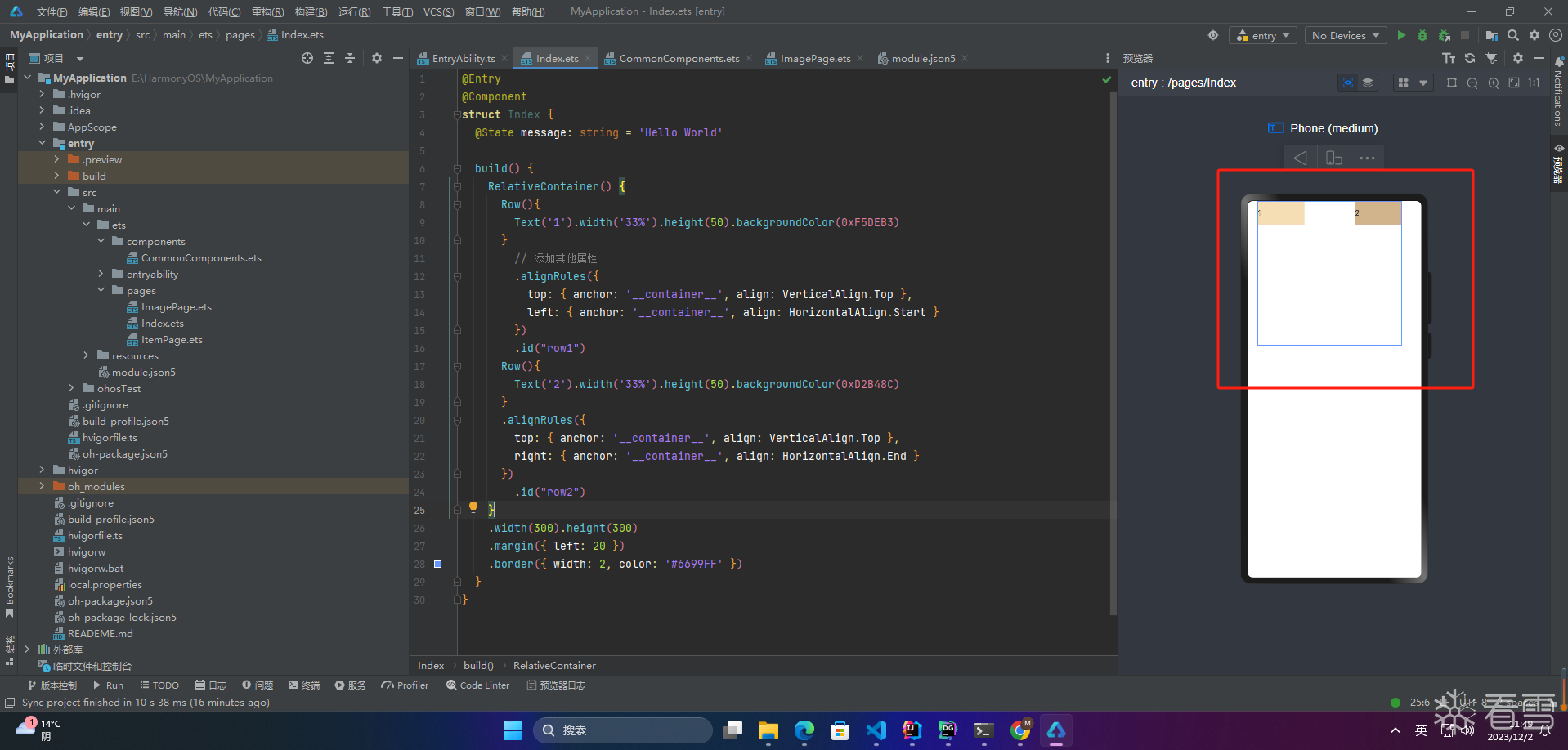Toggle Notifications side panel
The height and width of the screenshot is (750, 1568).
1559,92
